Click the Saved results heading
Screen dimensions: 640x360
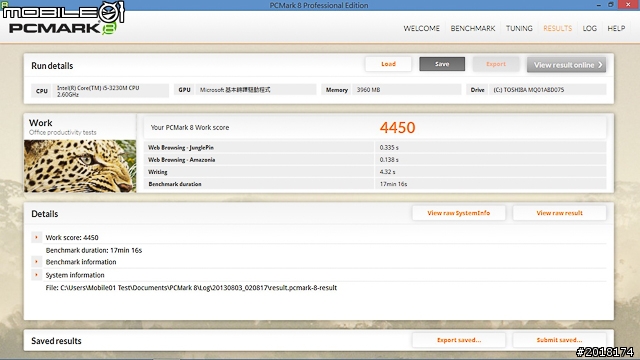point(56,341)
